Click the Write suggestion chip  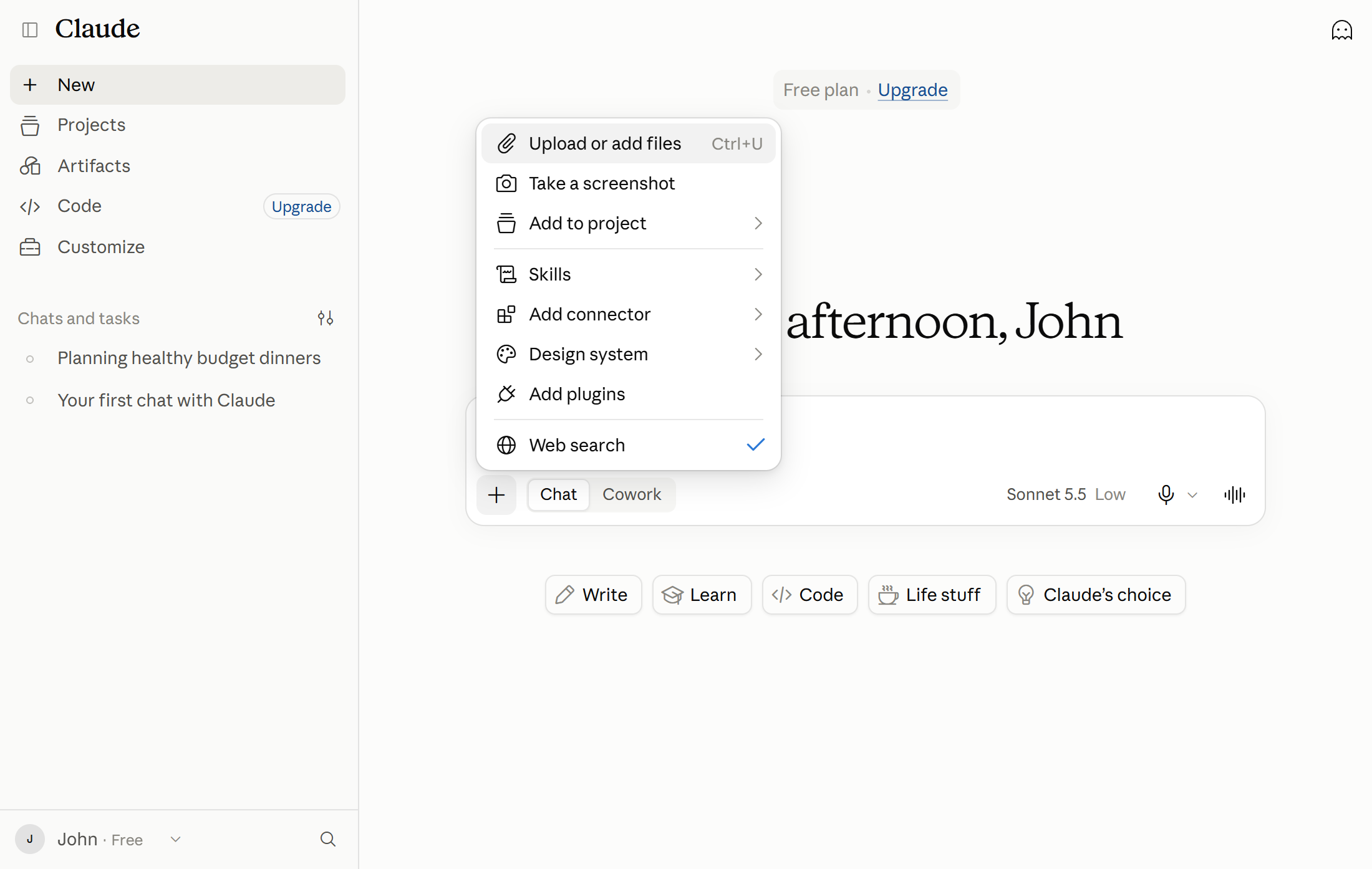pos(593,595)
